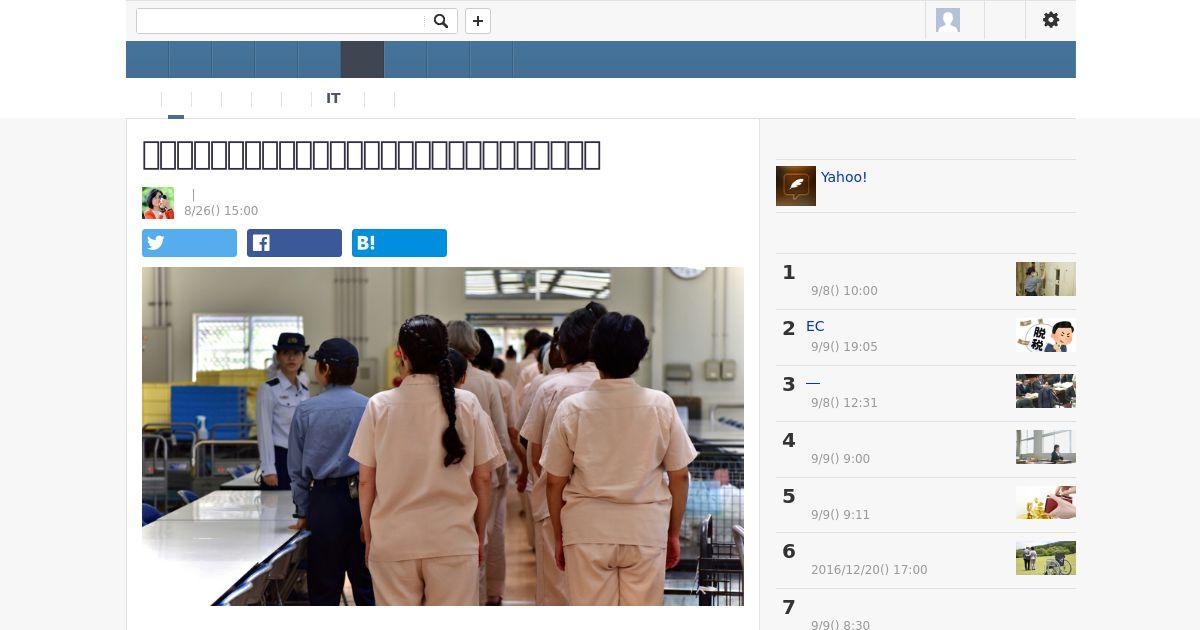Click the search magnifier icon
The width and height of the screenshot is (1200, 630).
[440, 21]
